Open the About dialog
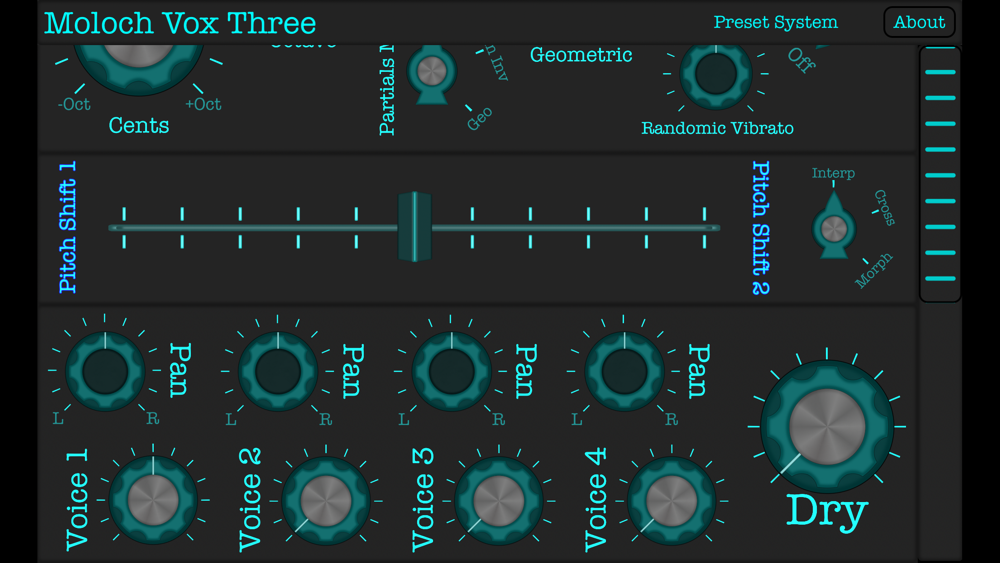The image size is (1000, 563). point(919,22)
